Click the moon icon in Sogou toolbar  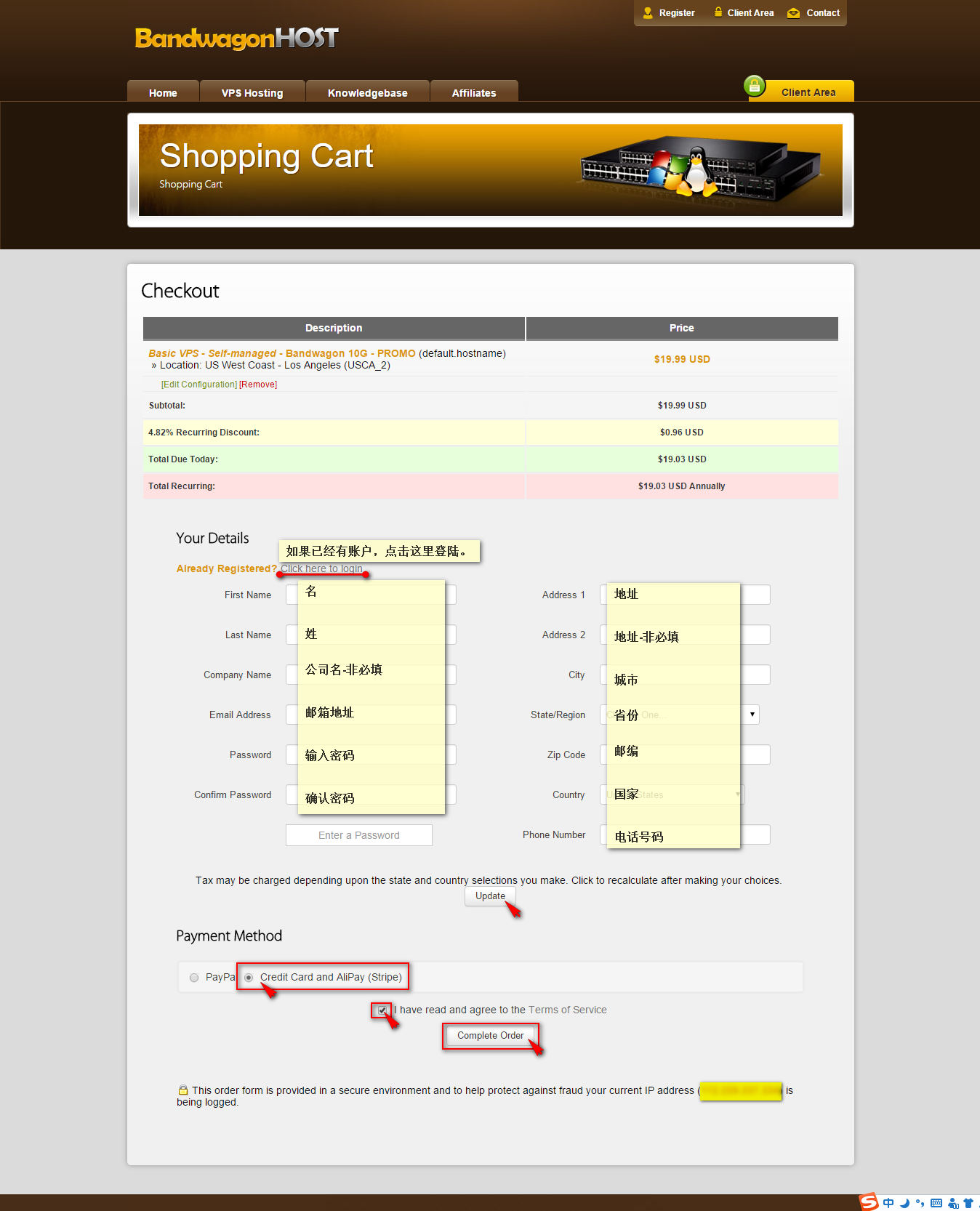click(904, 1203)
